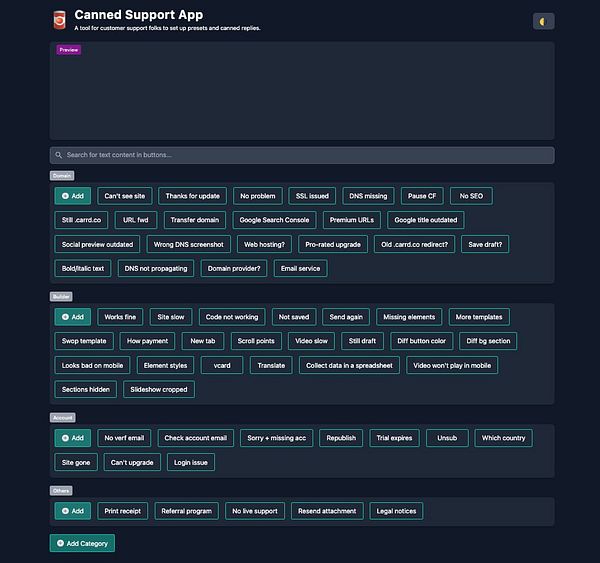Select the Account category label
This screenshot has width=600, height=563.
pos(62,418)
